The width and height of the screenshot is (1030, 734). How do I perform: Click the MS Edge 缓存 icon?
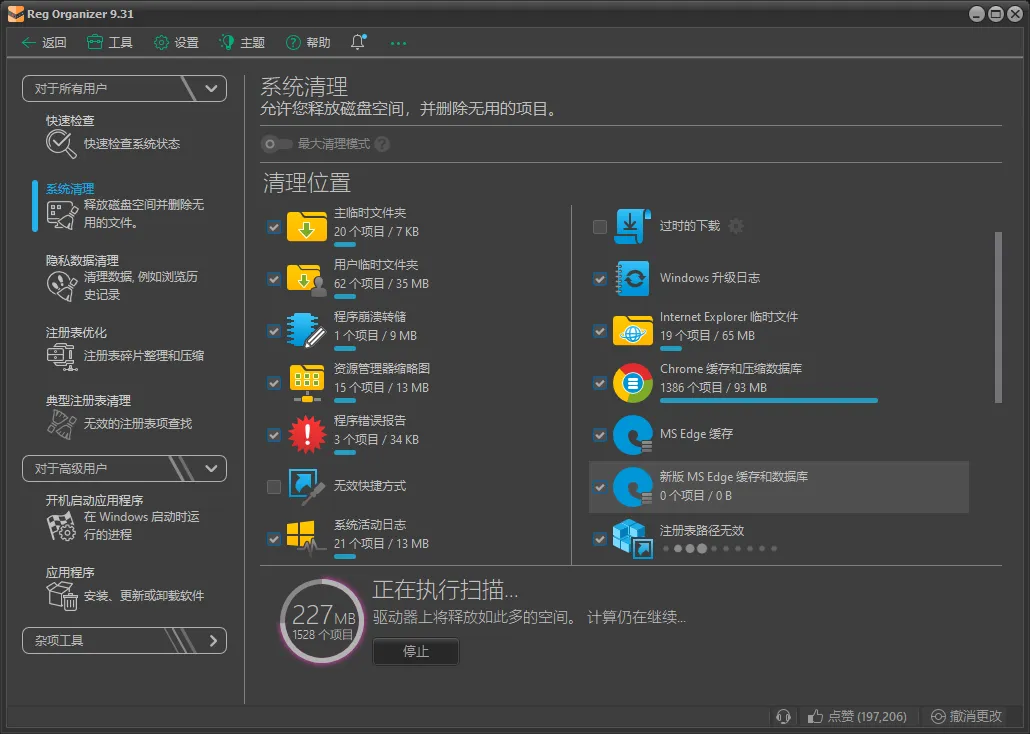(632, 434)
